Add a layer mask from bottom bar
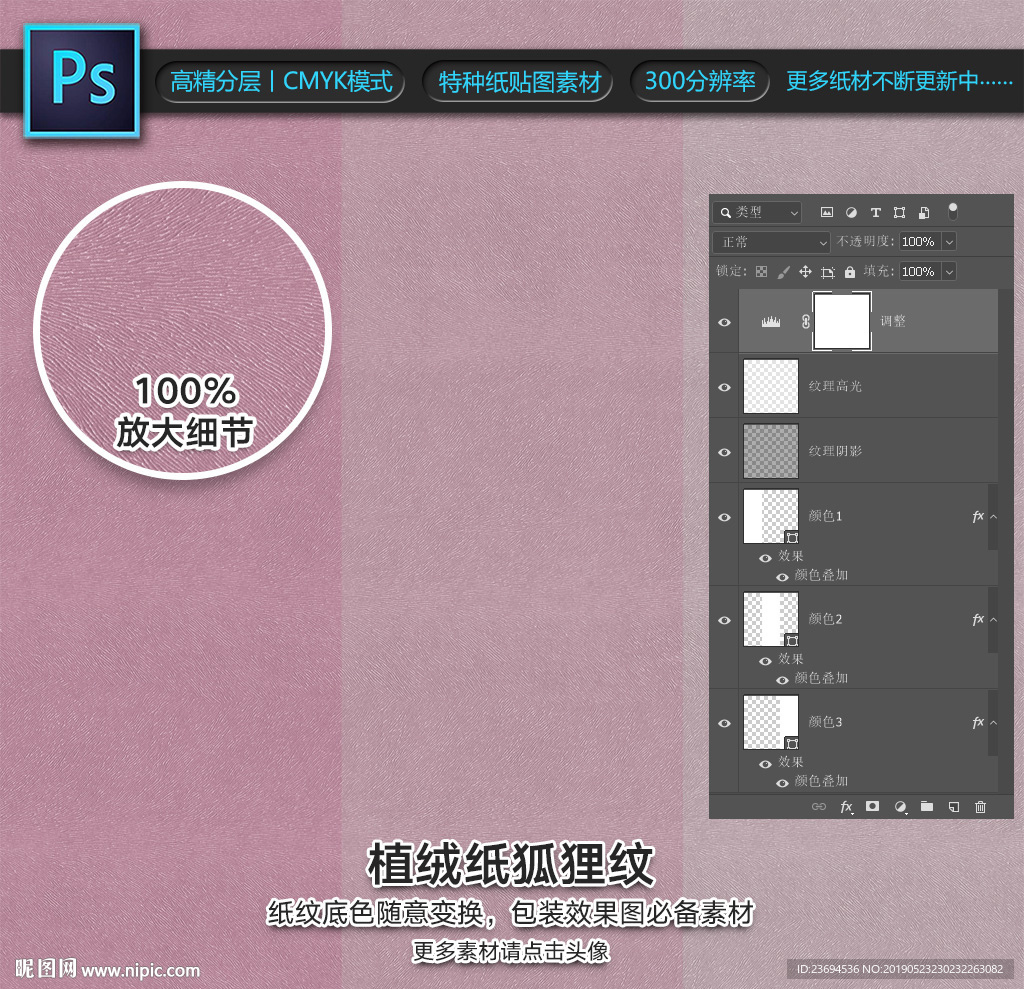 click(x=872, y=806)
